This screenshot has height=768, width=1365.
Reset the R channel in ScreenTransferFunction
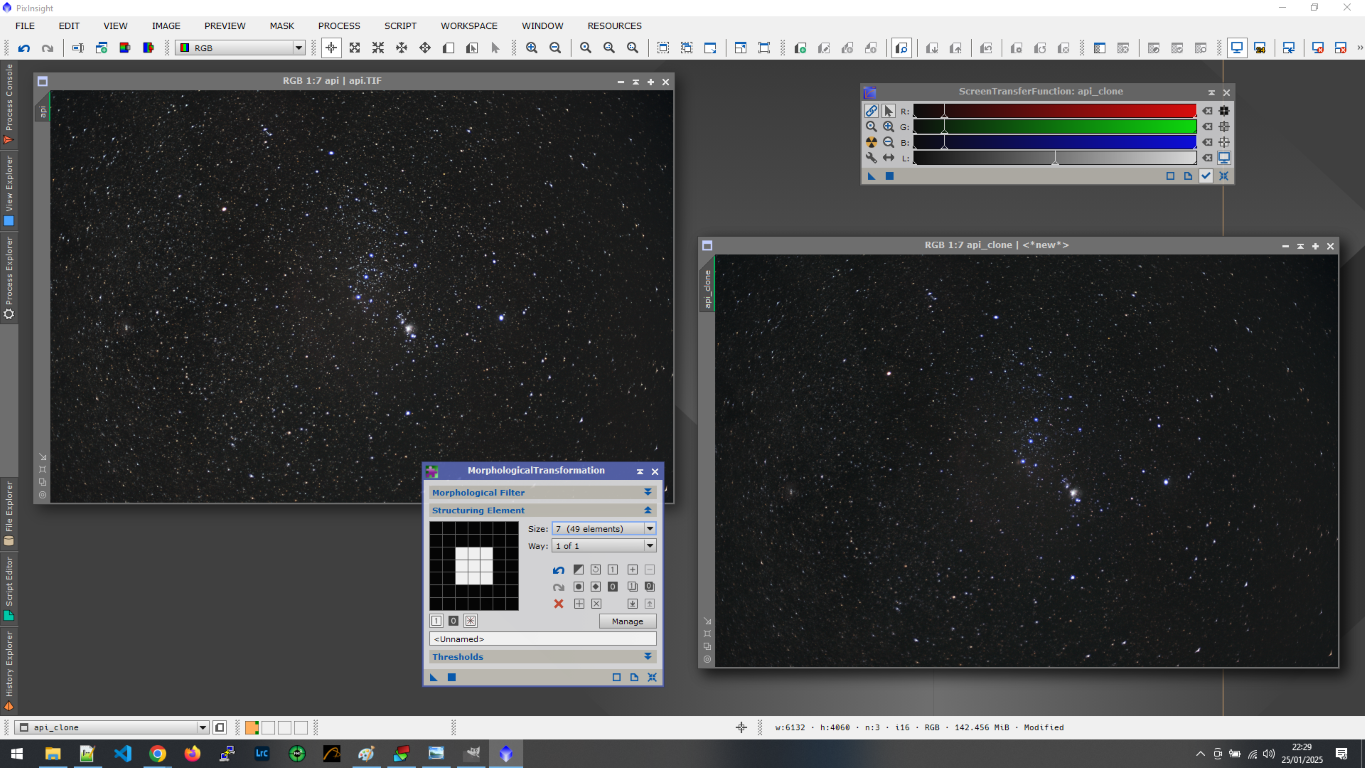[1207, 111]
